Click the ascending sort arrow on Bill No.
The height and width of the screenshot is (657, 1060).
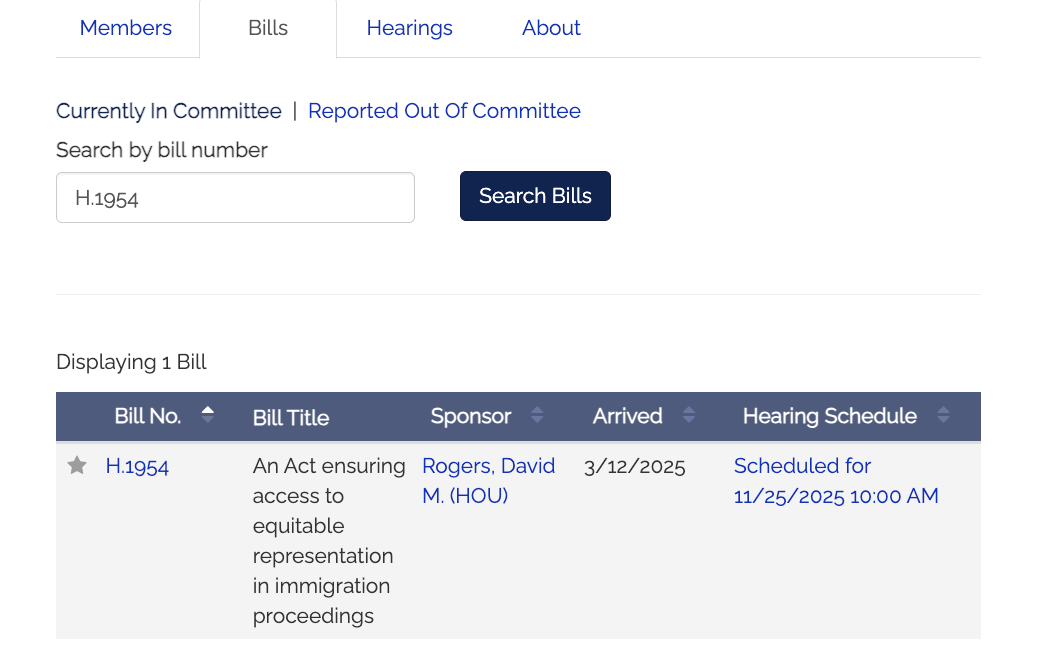click(208, 410)
